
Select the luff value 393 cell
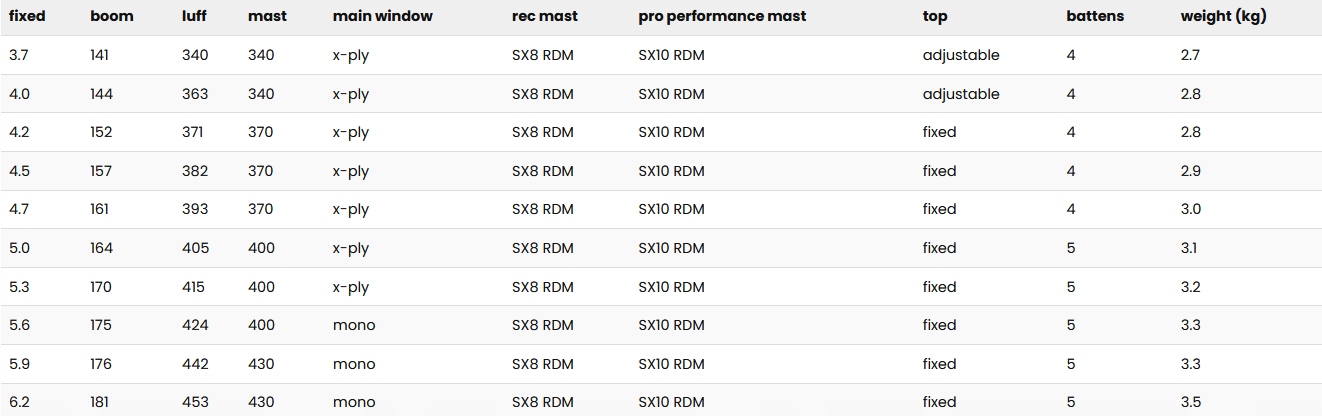click(x=195, y=209)
